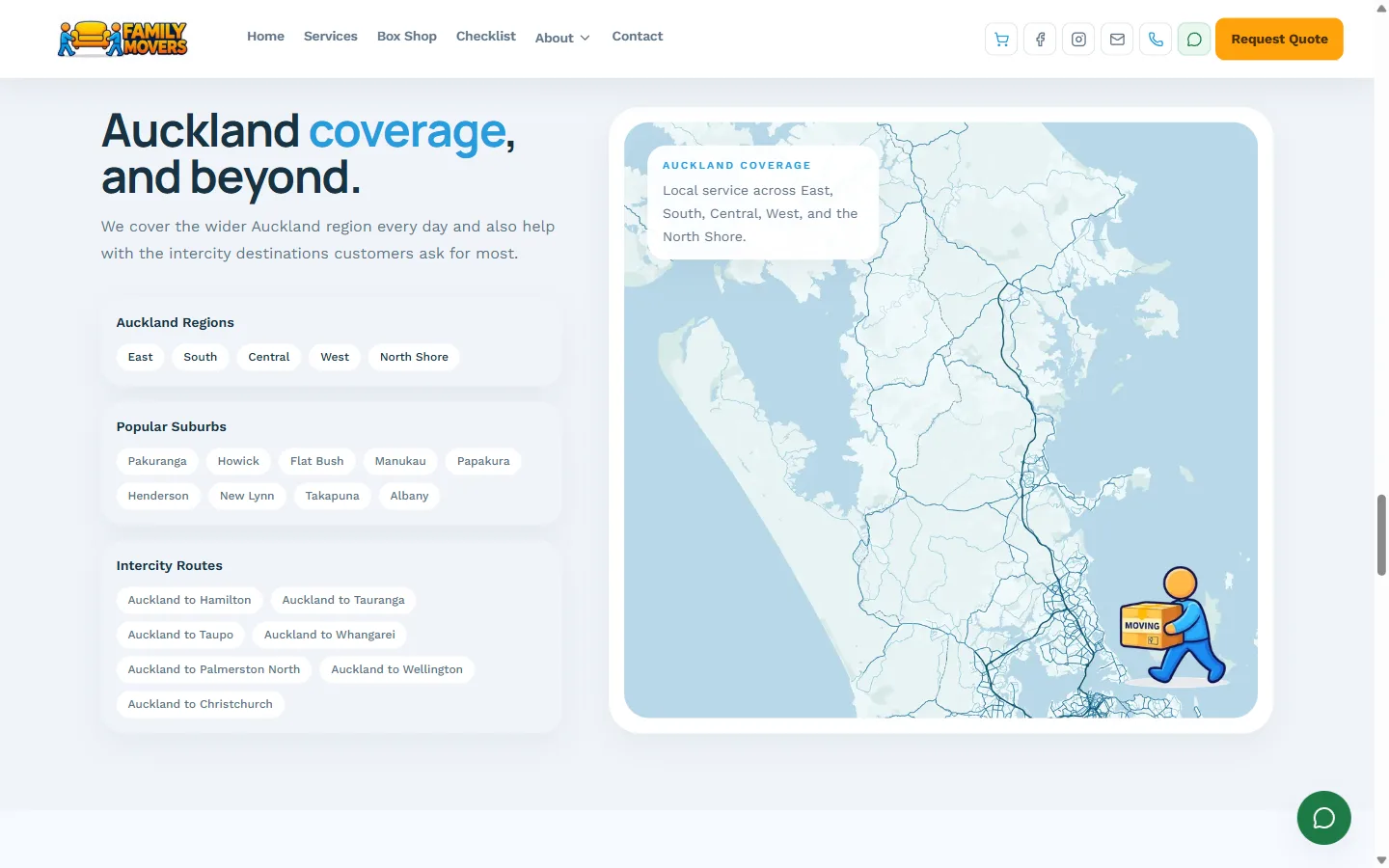Viewport: 1389px width, 868px height.
Task: Open the floating chat bubble button
Action: pyautogui.click(x=1323, y=818)
